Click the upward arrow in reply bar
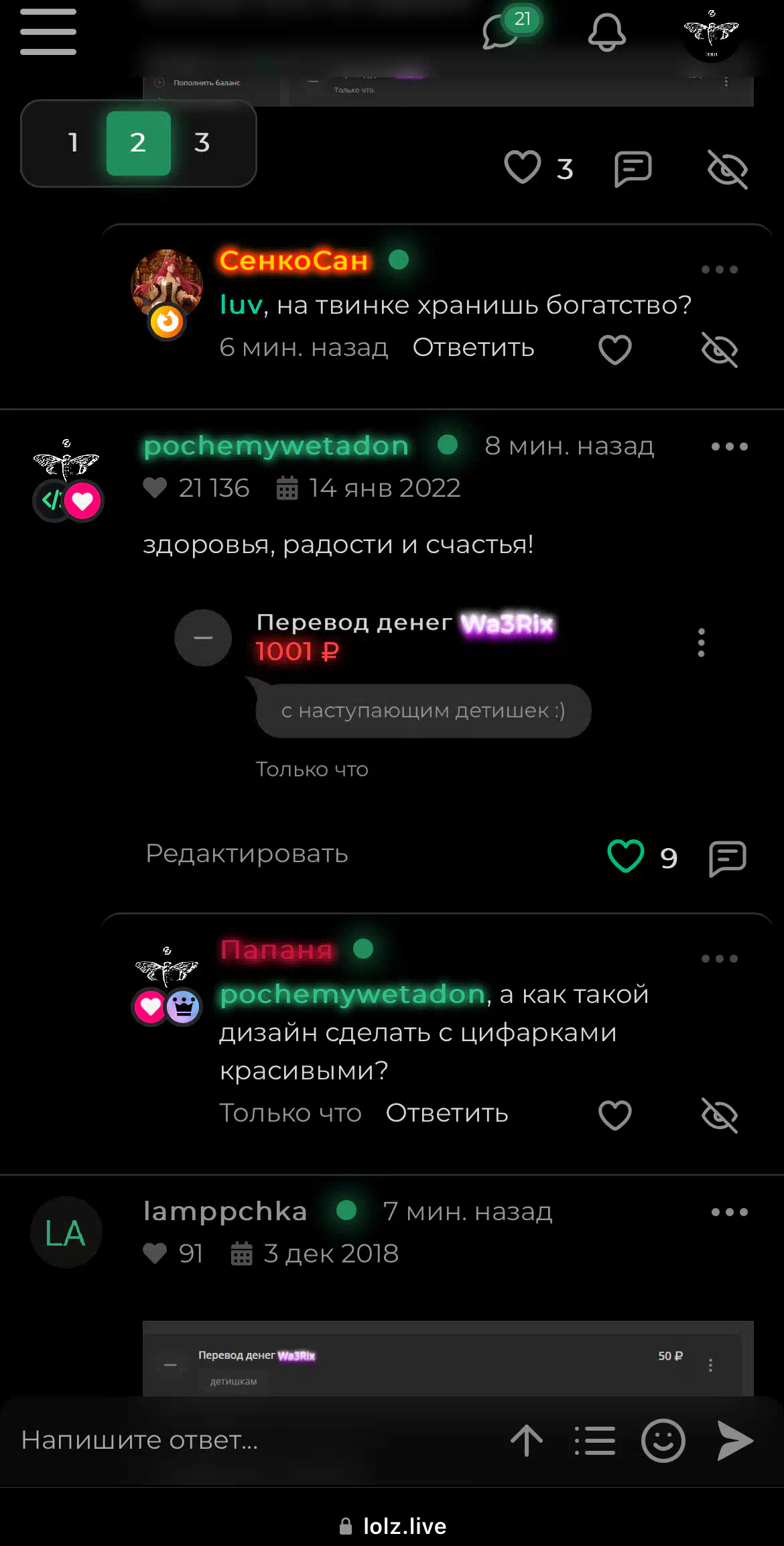 (527, 1440)
